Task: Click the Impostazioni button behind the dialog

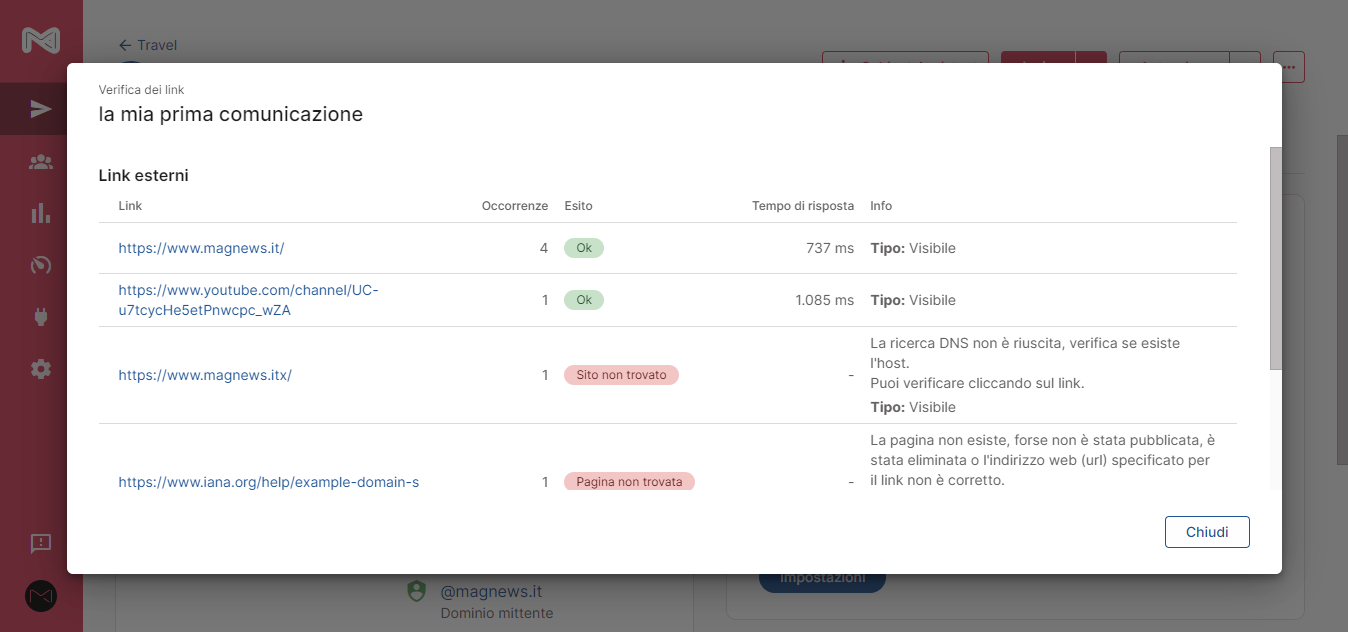Action: 822,579
